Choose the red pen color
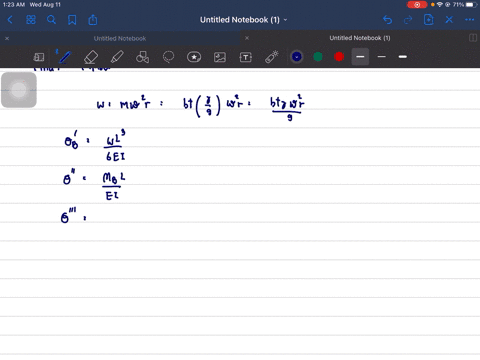 [339, 57]
